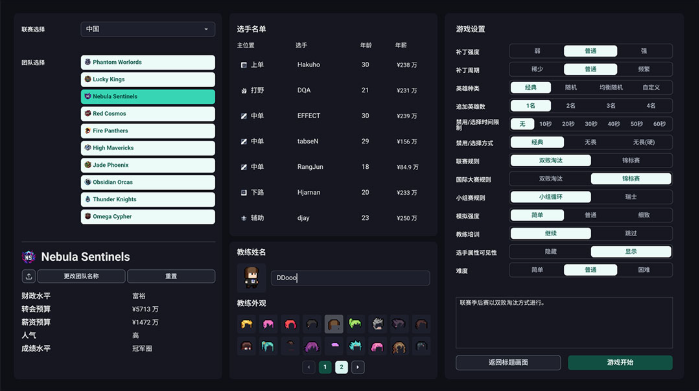Viewport: 699px width, 391px height.
Task: Click the 返回标题画面 button
Action: pyautogui.click(x=508, y=362)
